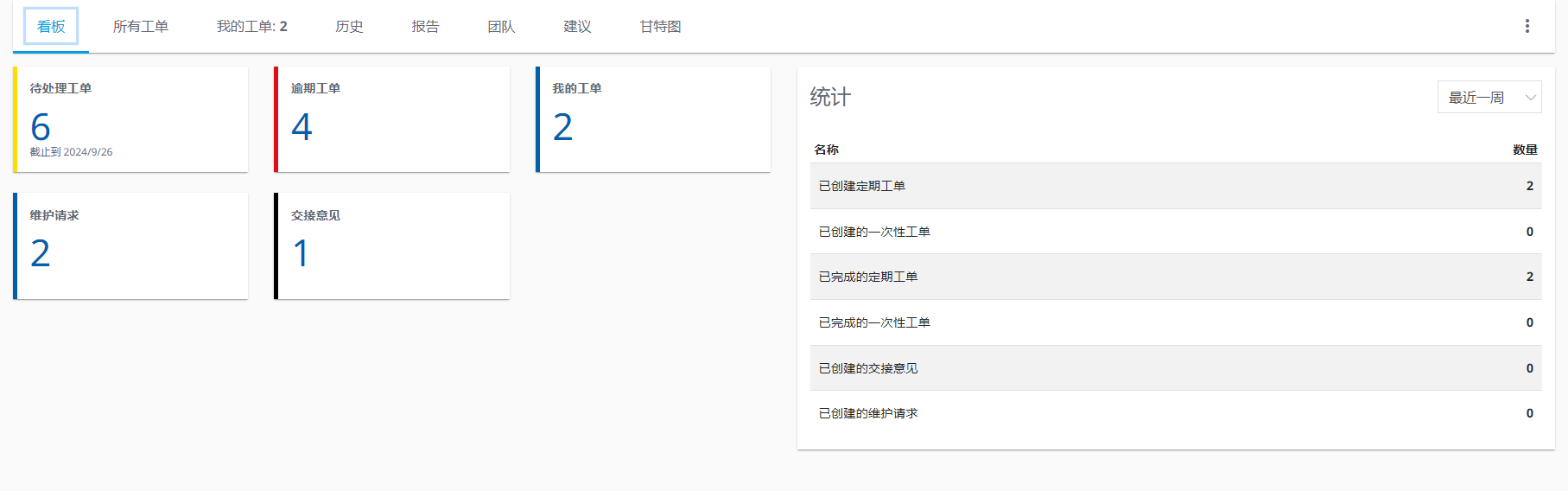The width and height of the screenshot is (1568, 491).
Task: Select the 维护请求 card
Action: [x=131, y=246]
